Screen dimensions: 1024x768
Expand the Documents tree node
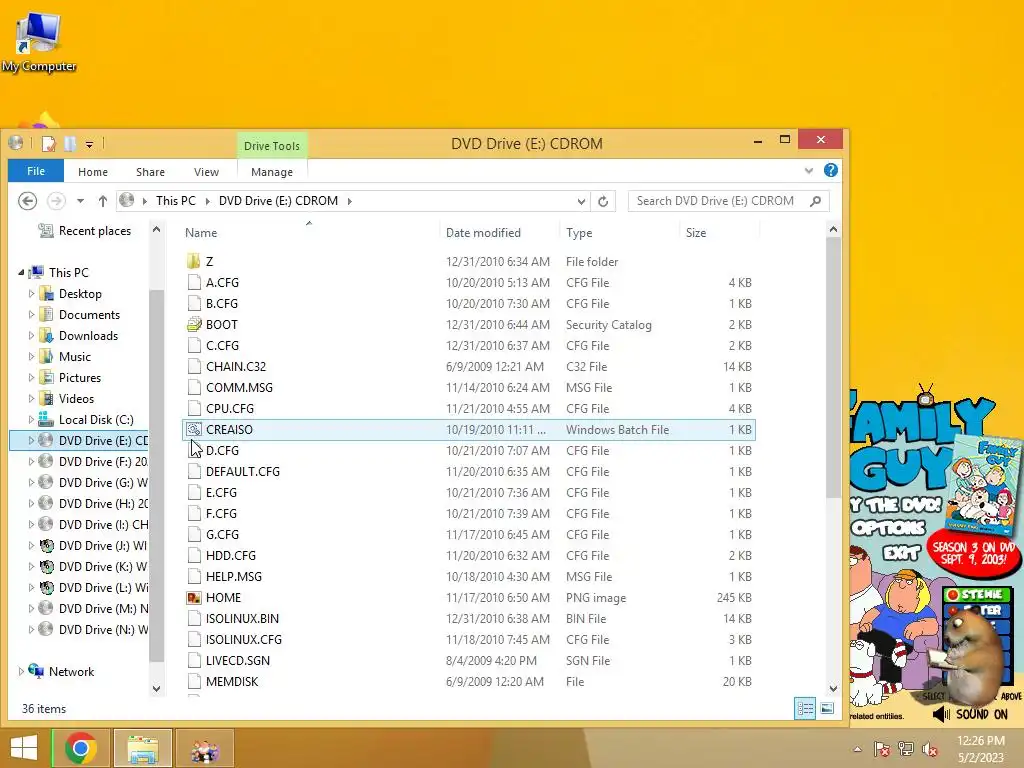(x=31, y=315)
